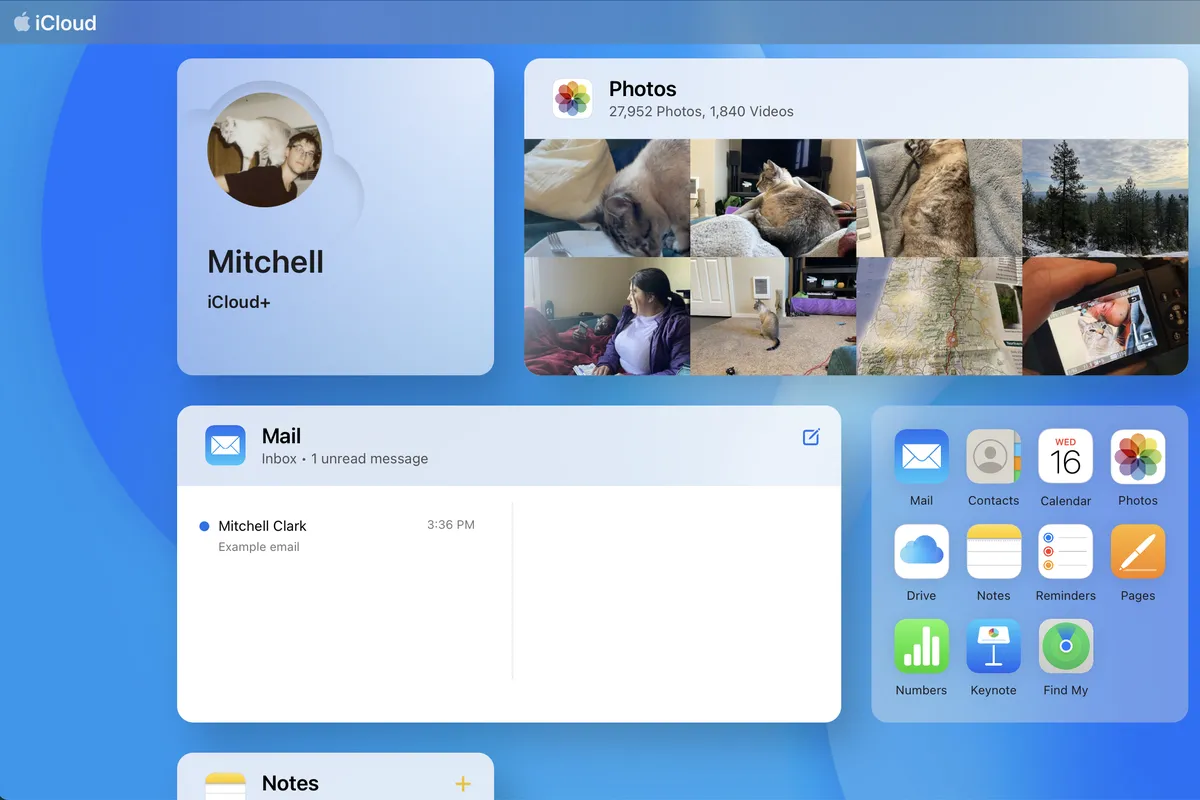Open the road map photo thumbnail

coord(939,316)
